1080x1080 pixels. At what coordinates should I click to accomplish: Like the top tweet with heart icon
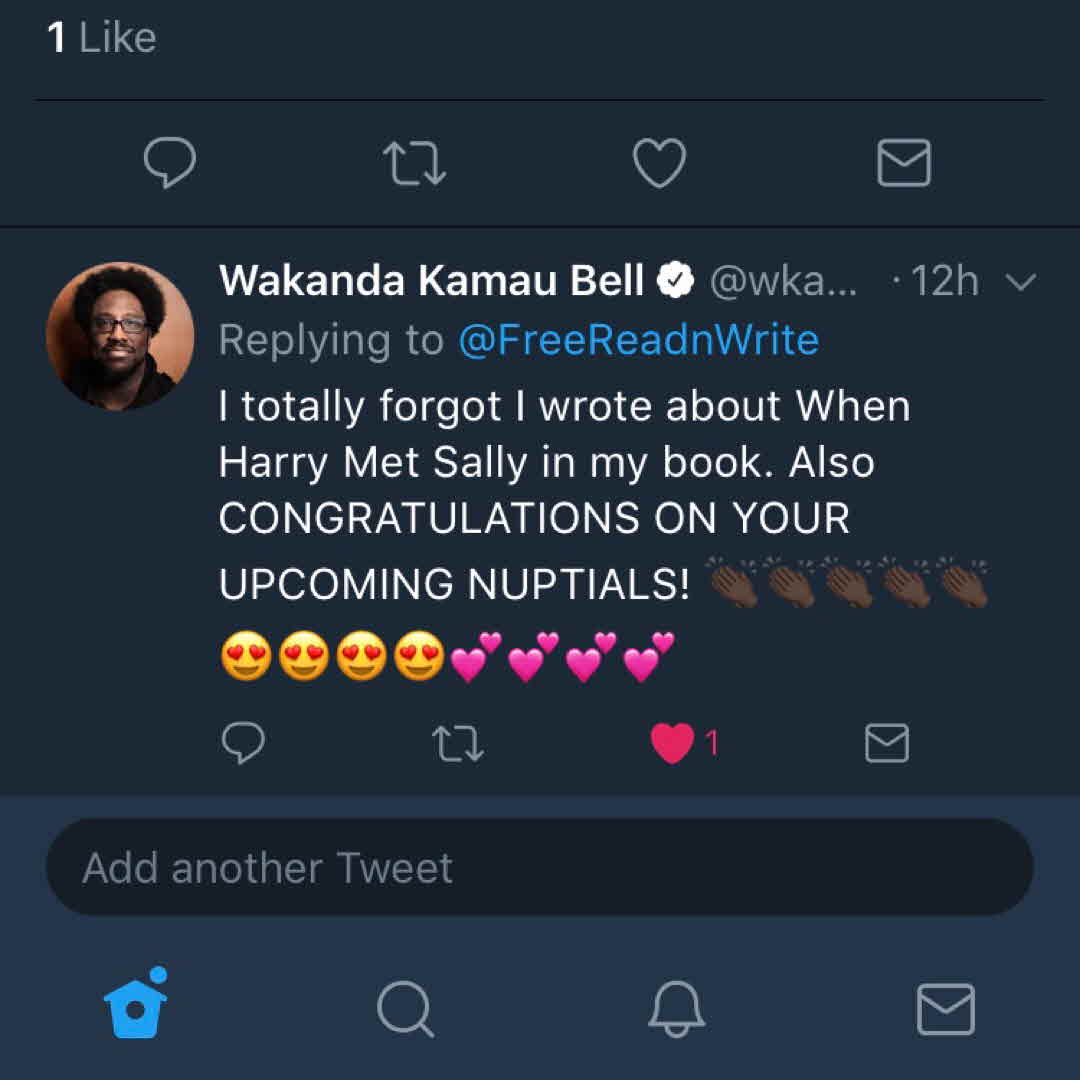coord(660,163)
